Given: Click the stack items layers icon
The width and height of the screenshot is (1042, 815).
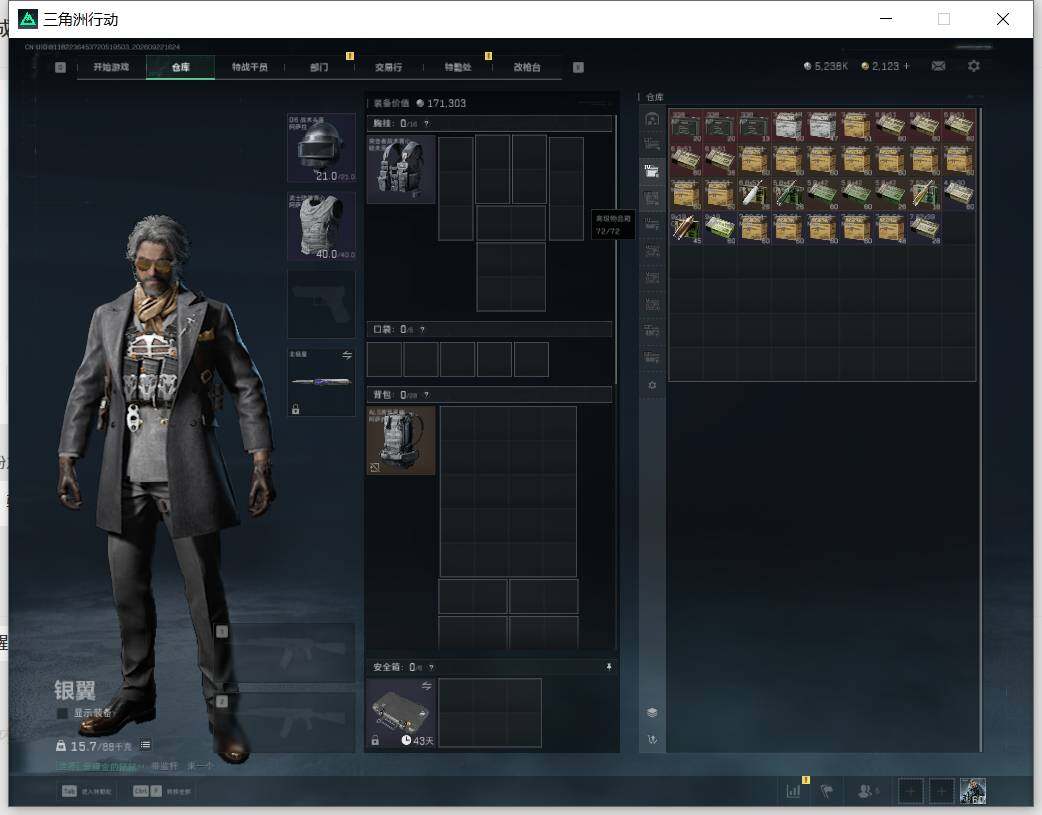Looking at the screenshot, I should (x=652, y=713).
